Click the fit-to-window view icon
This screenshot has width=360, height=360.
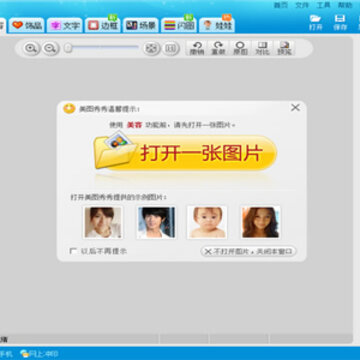152,49
